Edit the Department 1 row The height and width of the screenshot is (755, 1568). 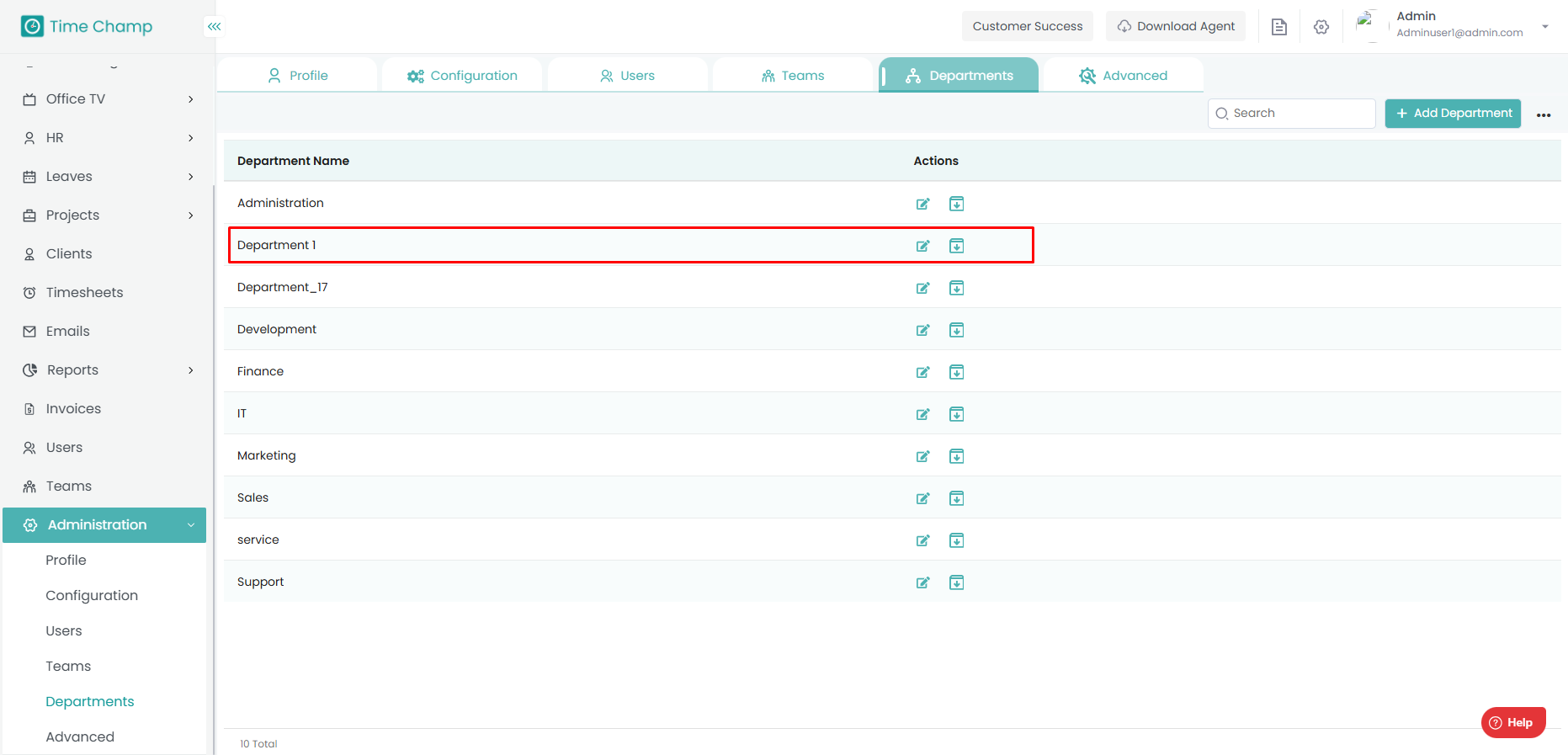[923, 246]
